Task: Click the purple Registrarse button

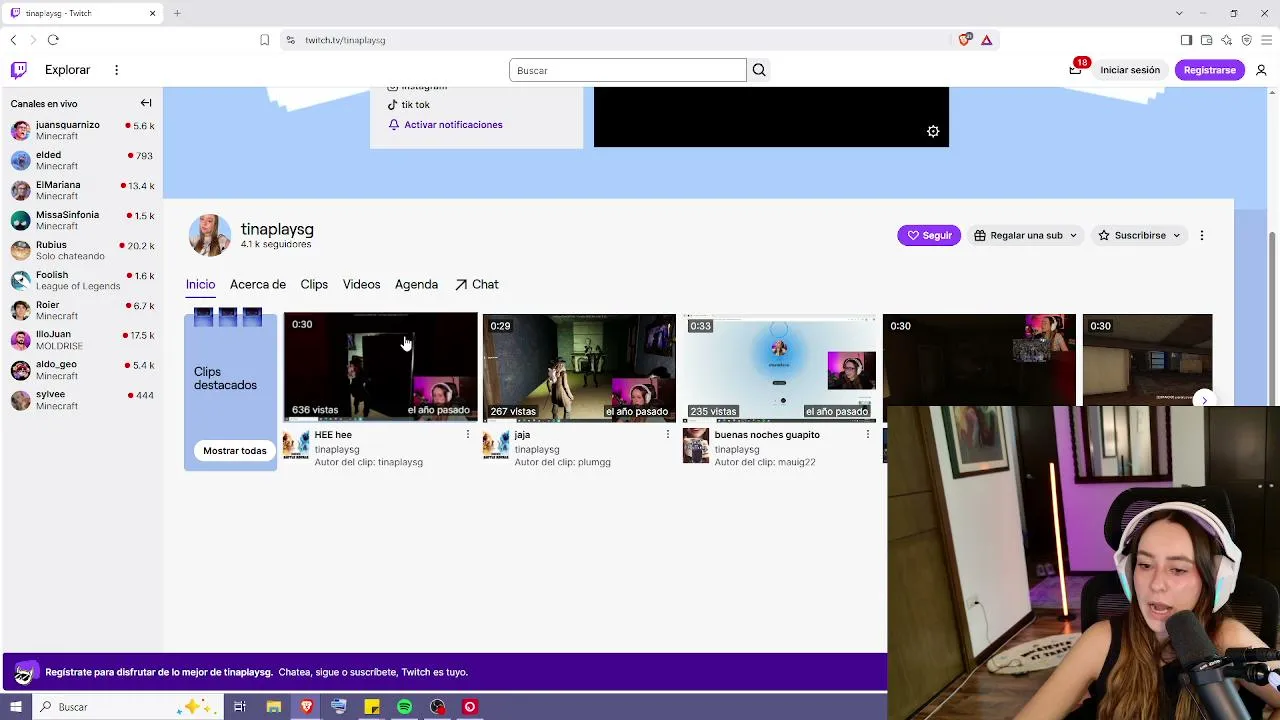Action: point(1209,70)
